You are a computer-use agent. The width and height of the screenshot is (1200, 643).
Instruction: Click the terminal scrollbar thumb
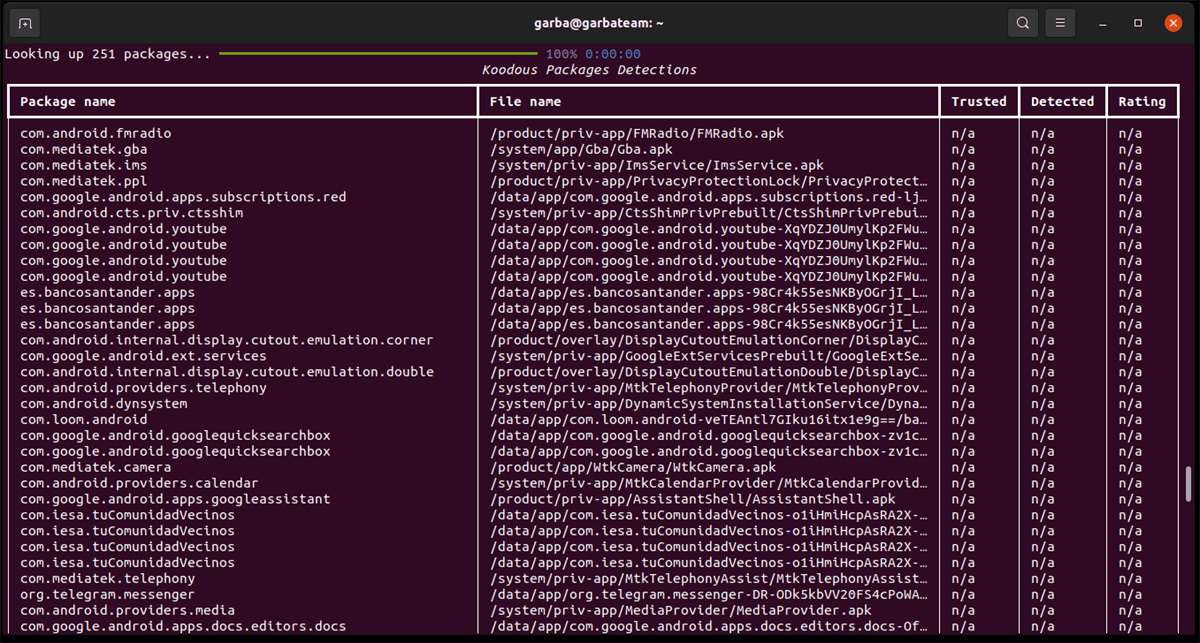point(1188,489)
